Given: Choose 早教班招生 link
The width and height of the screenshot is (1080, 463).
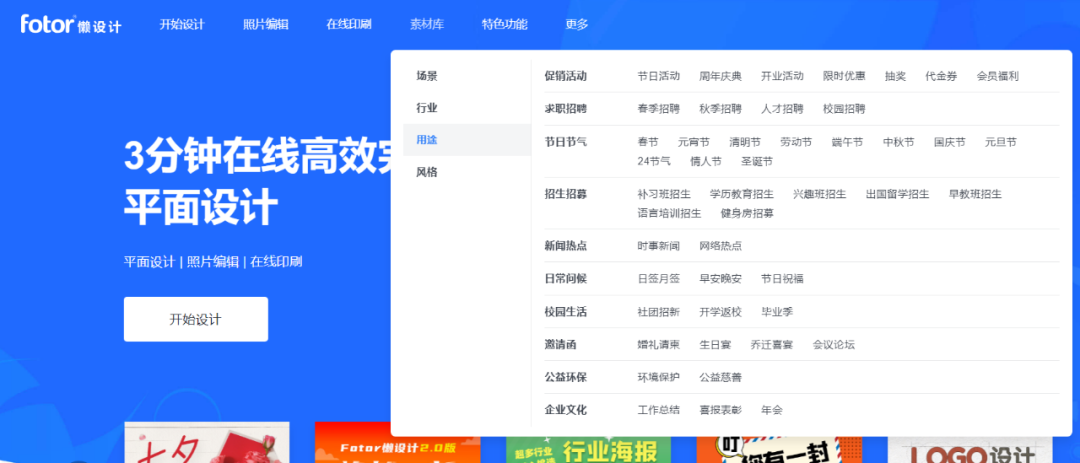Looking at the screenshot, I should pyautogui.click(x=975, y=194).
